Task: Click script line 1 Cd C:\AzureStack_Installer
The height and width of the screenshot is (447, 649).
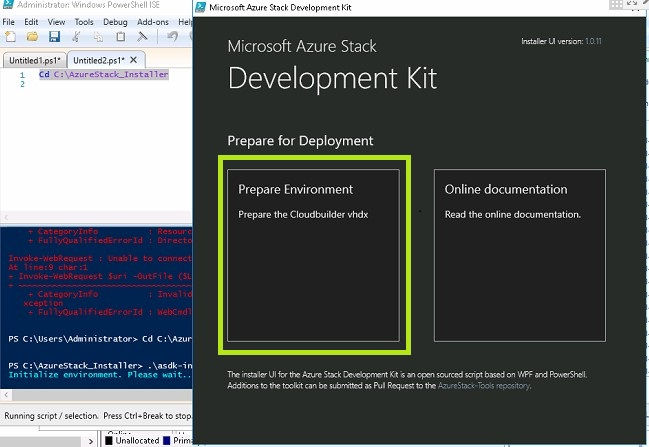Action: [x=104, y=74]
